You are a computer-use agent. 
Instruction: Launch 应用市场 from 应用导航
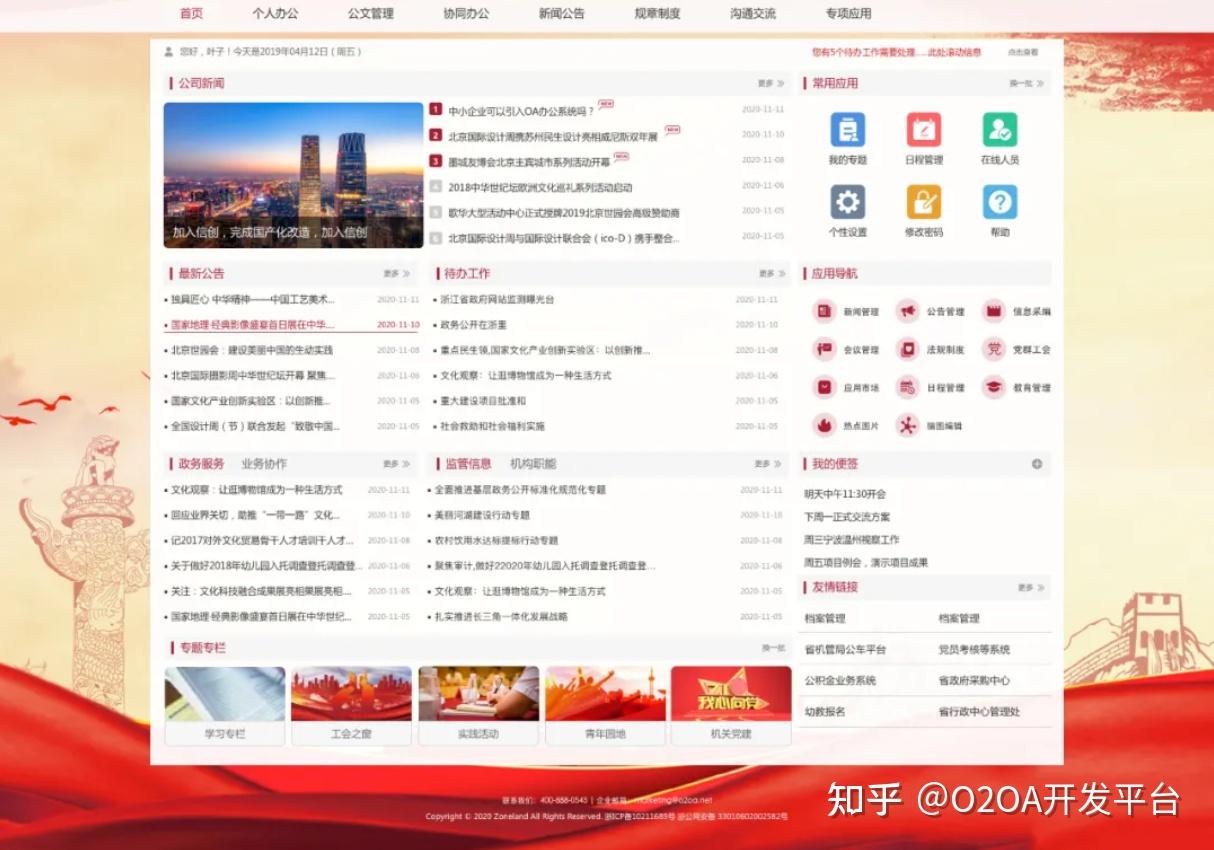point(846,388)
